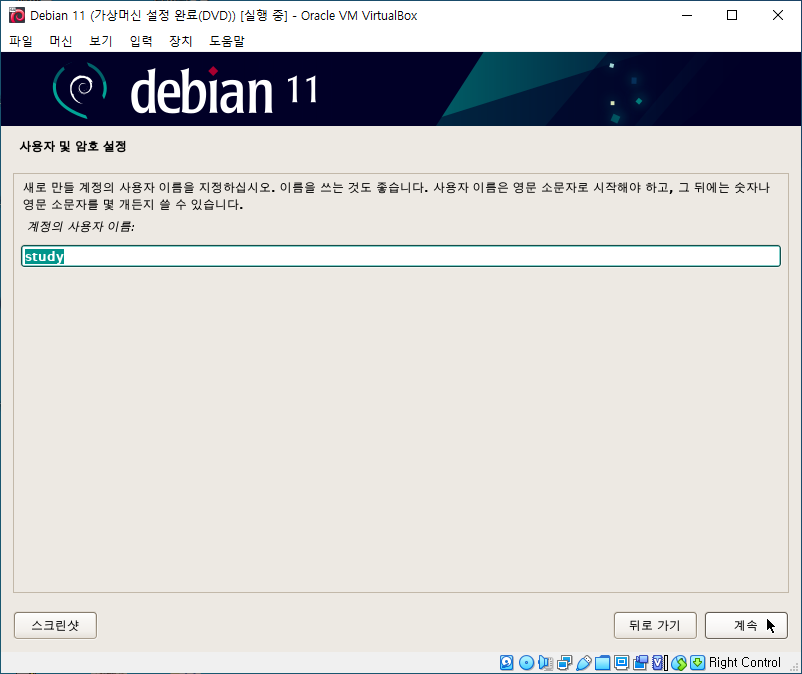
Task: Click the Right Control host key label
Action: (745, 662)
